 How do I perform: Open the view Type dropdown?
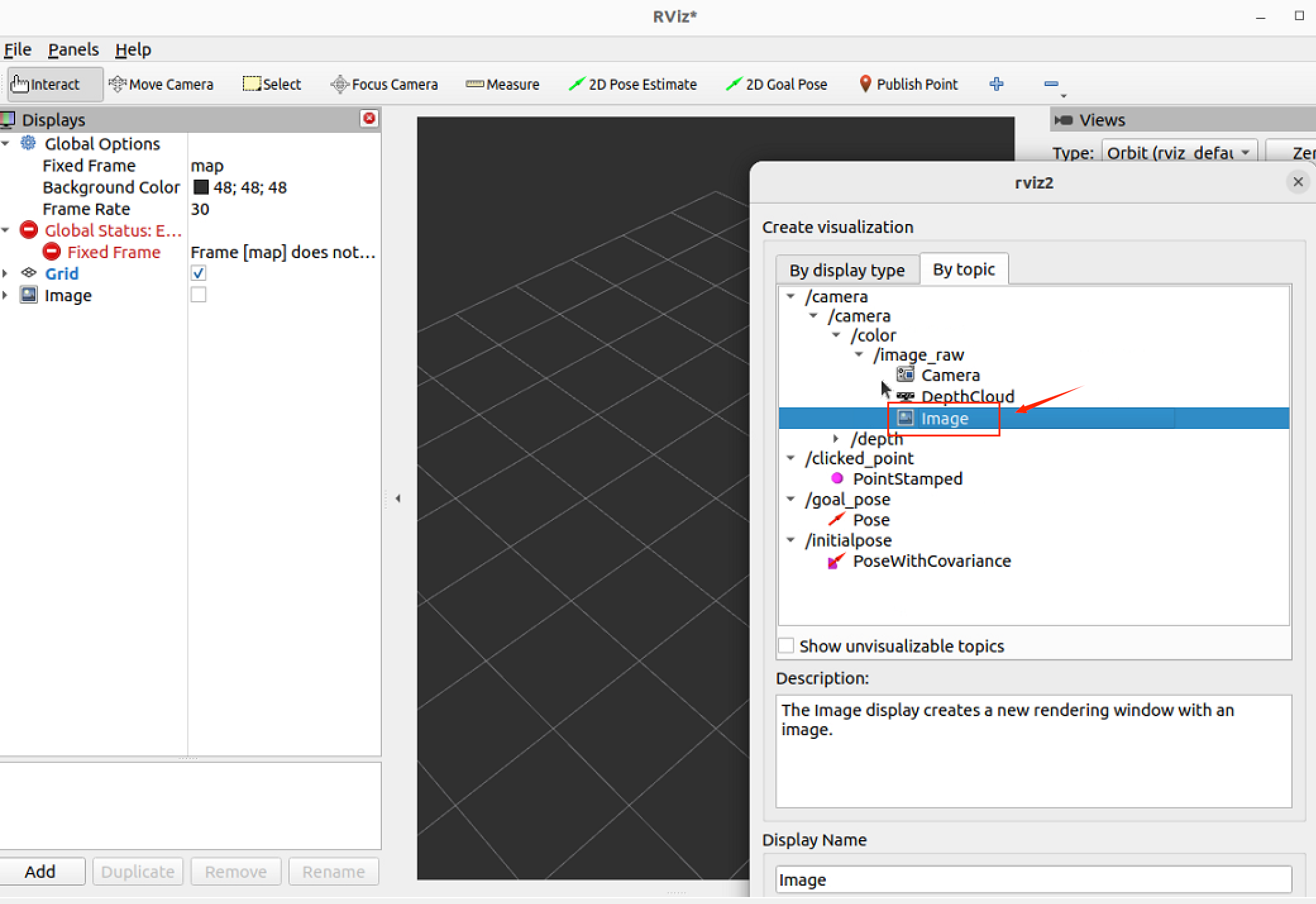click(1179, 153)
